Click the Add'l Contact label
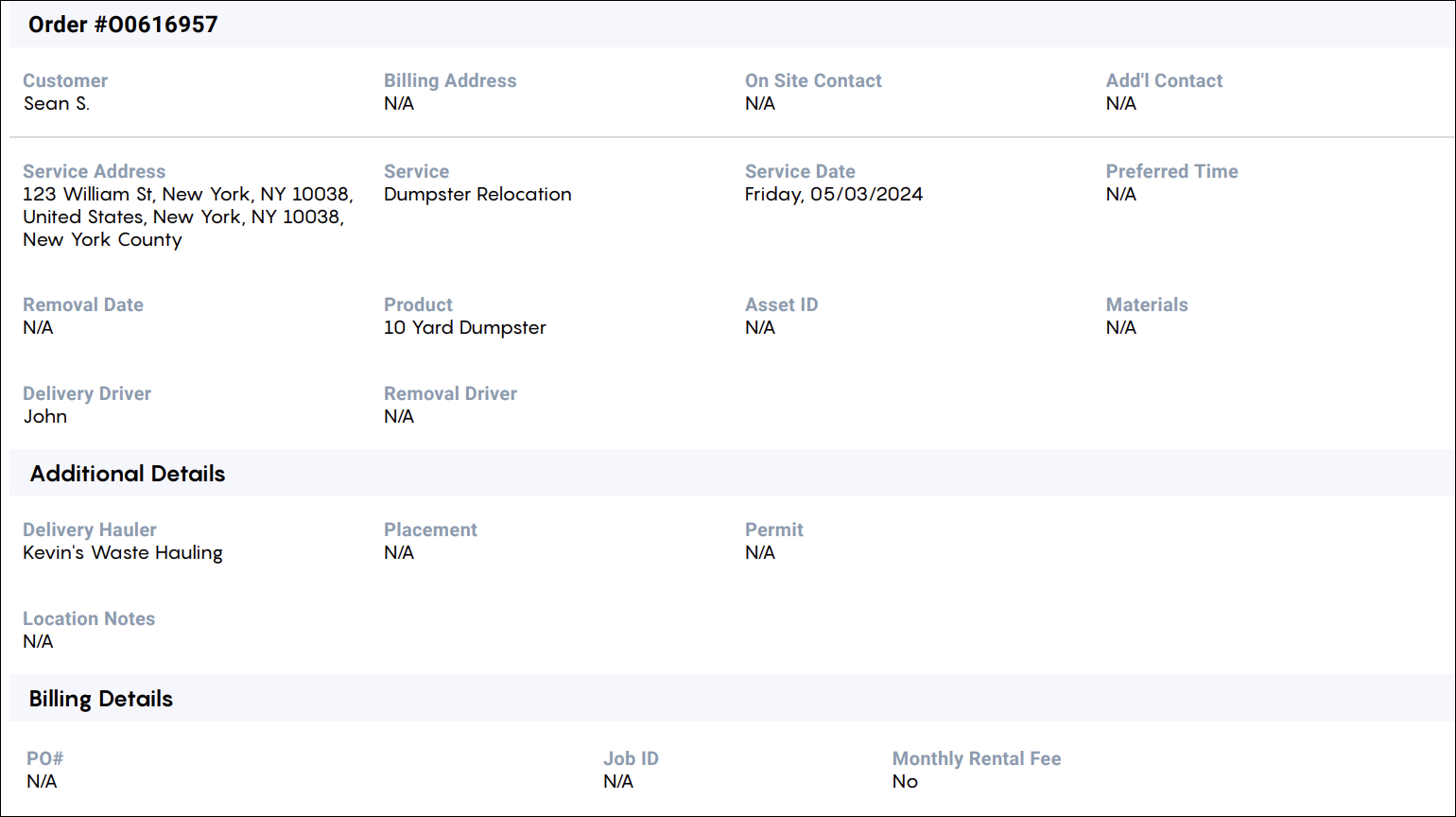1456x817 pixels. point(1164,81)
